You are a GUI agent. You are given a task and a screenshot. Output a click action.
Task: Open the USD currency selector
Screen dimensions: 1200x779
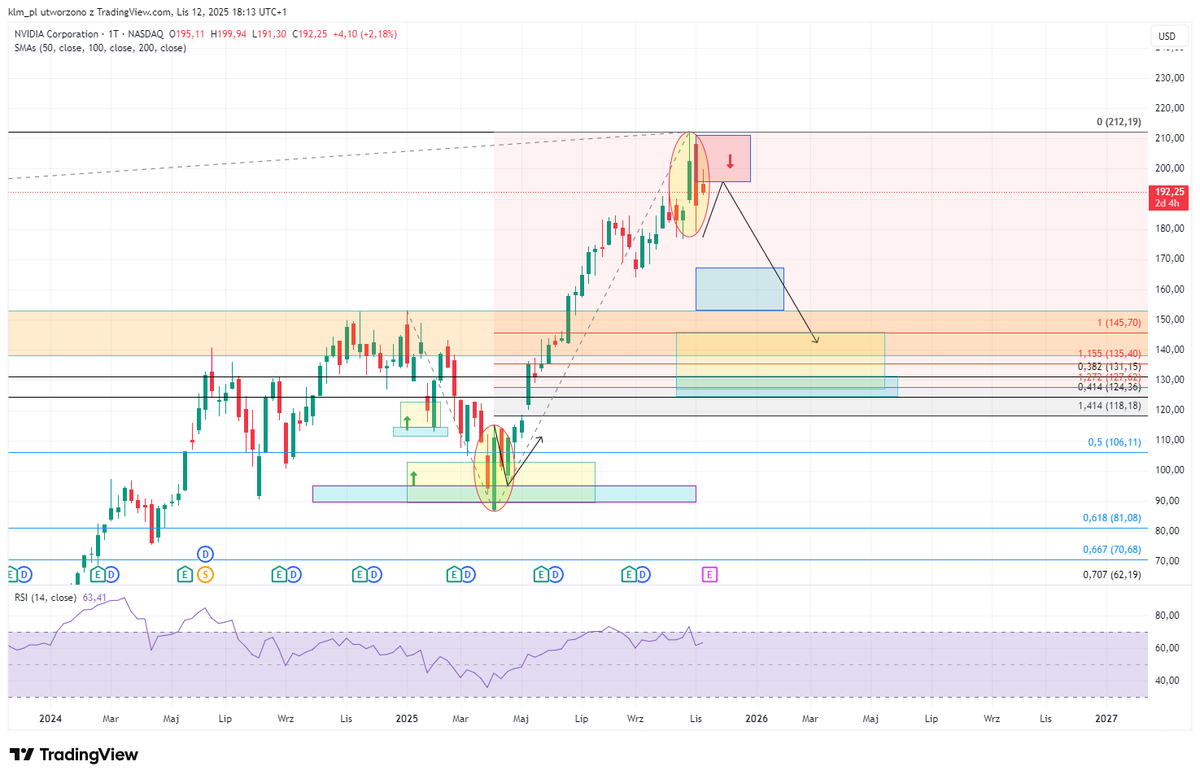pyautogui.click(x=1166, y=36)
